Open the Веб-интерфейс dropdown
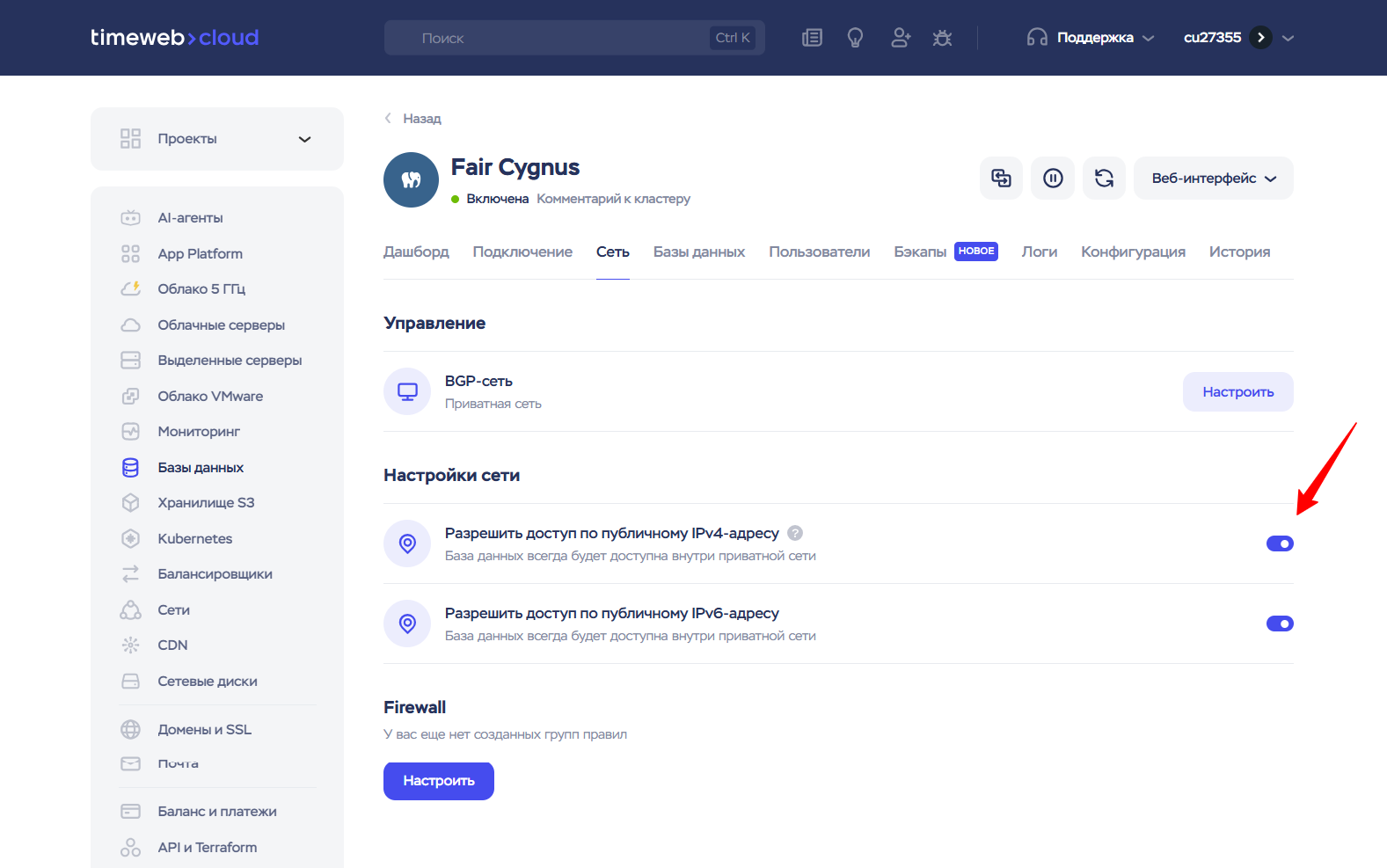The width and height of the screenshot is (1387, 868). click(x=1214, y=179)
